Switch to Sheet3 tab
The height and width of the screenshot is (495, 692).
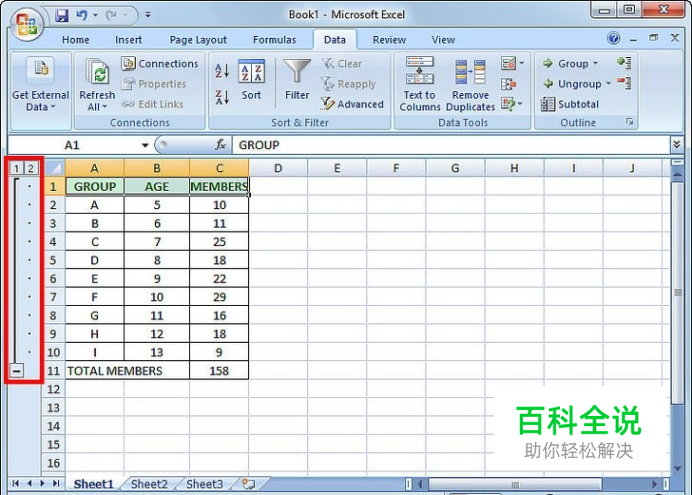coord(204,484)
